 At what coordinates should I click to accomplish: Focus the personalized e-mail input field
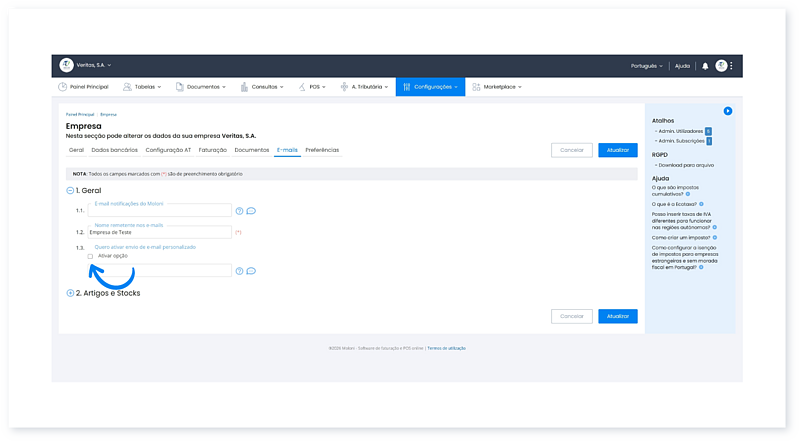(160, 271)
